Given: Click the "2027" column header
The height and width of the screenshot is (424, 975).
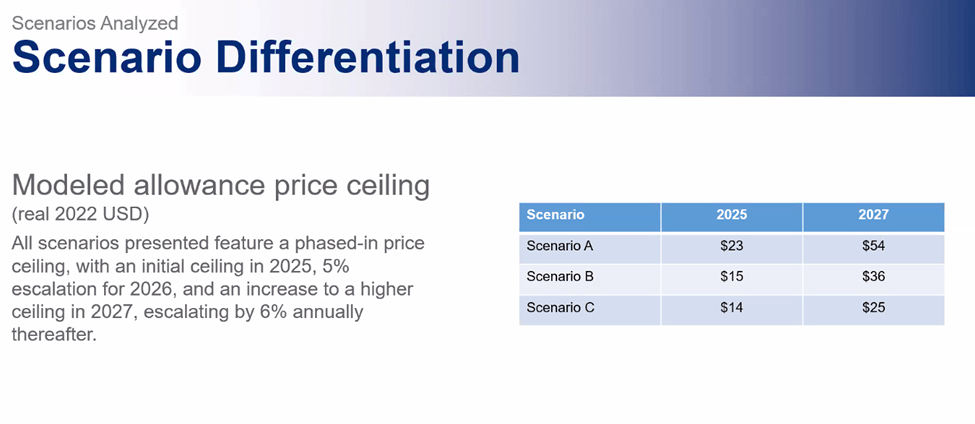Looking at the screenshot, I should (x=873, y=215).
